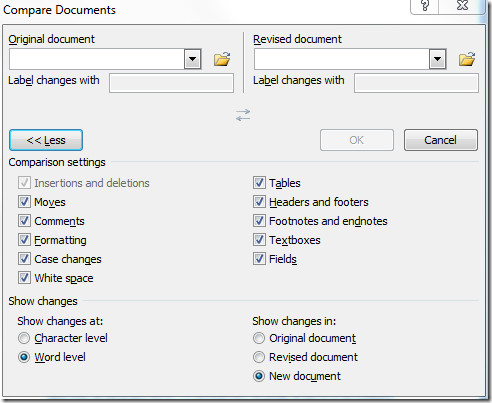
Task: Toggle the Case changes checkbox
Action: tap(24, 259)
